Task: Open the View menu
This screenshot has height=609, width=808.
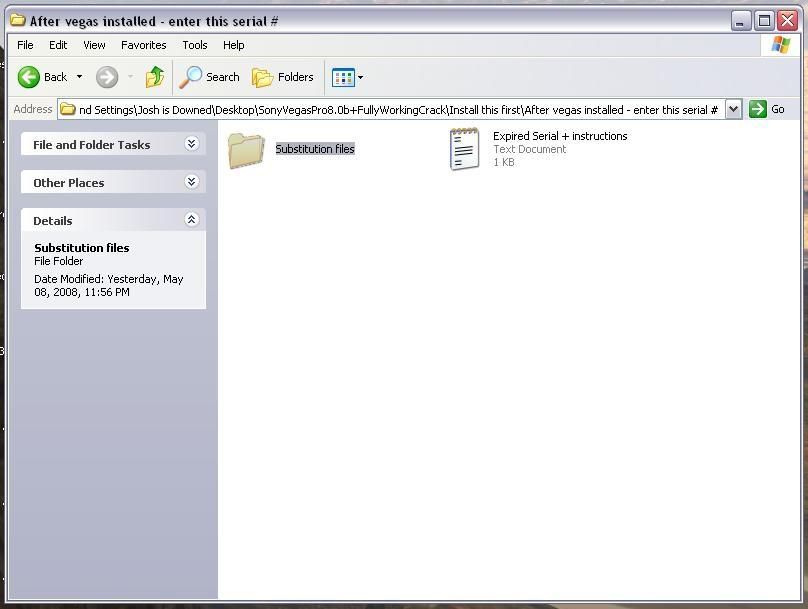Action: [94, 45]
